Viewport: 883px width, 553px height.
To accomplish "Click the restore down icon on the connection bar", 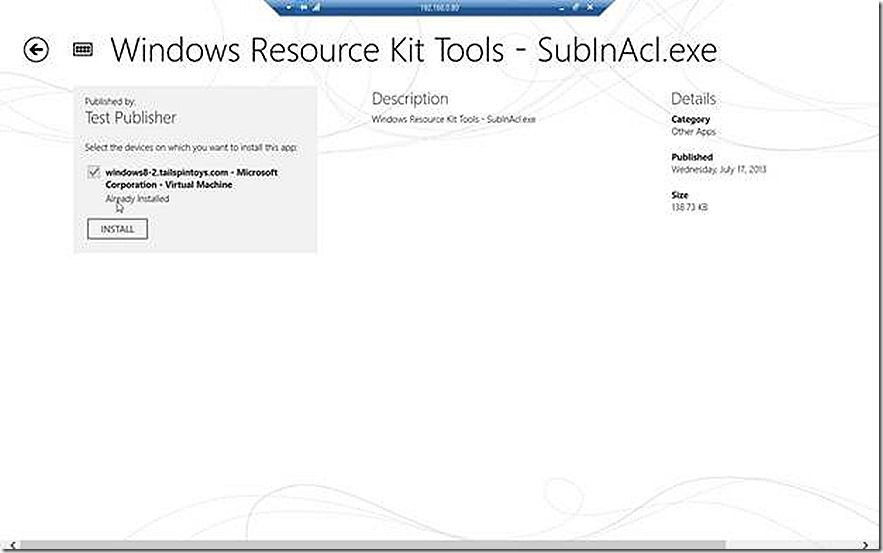I will (x=576, y=8).
